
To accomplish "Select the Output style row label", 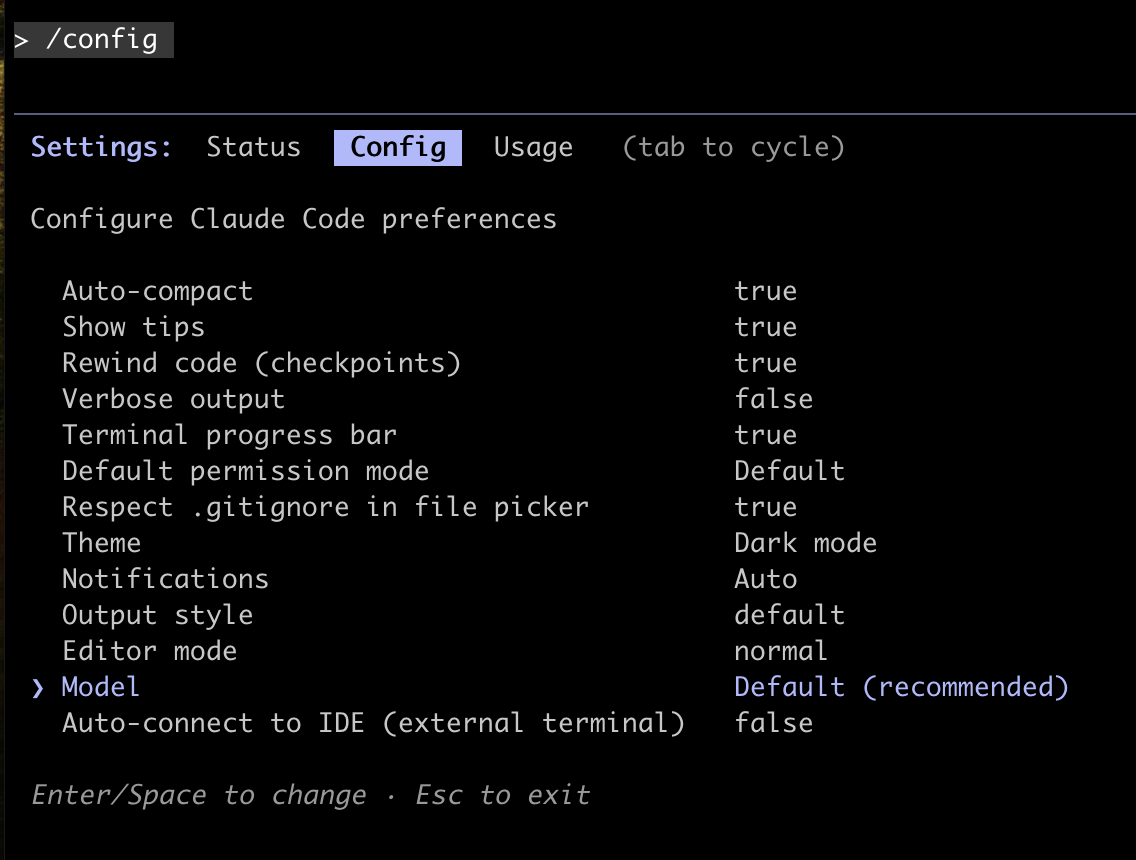I will pyautogui.click(x=157, y=615).
